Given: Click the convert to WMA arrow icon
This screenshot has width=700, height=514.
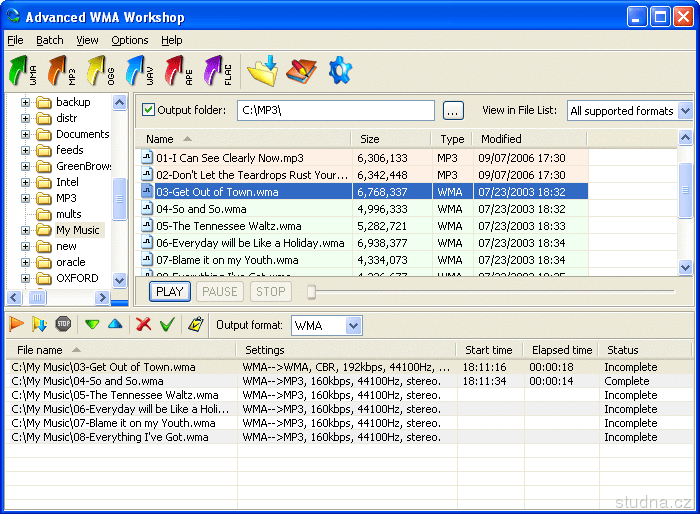Looking at the screenshot, I should 22,72.
